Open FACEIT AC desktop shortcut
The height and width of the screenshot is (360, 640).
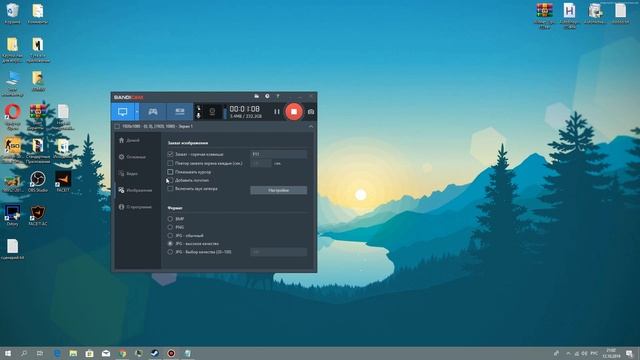click(38, 216)
